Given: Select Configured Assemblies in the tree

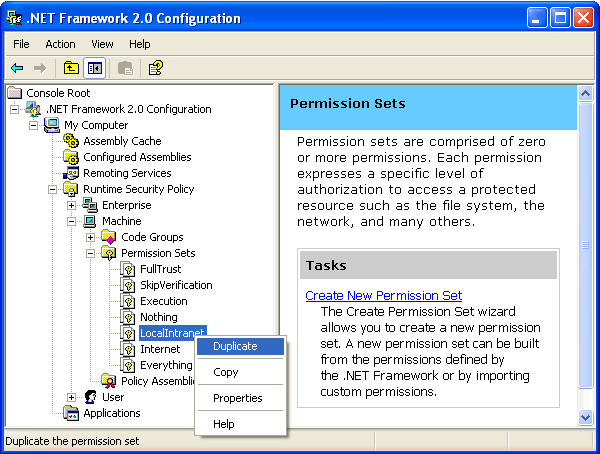Looking at the screenshot, I should tap(137, 157).
